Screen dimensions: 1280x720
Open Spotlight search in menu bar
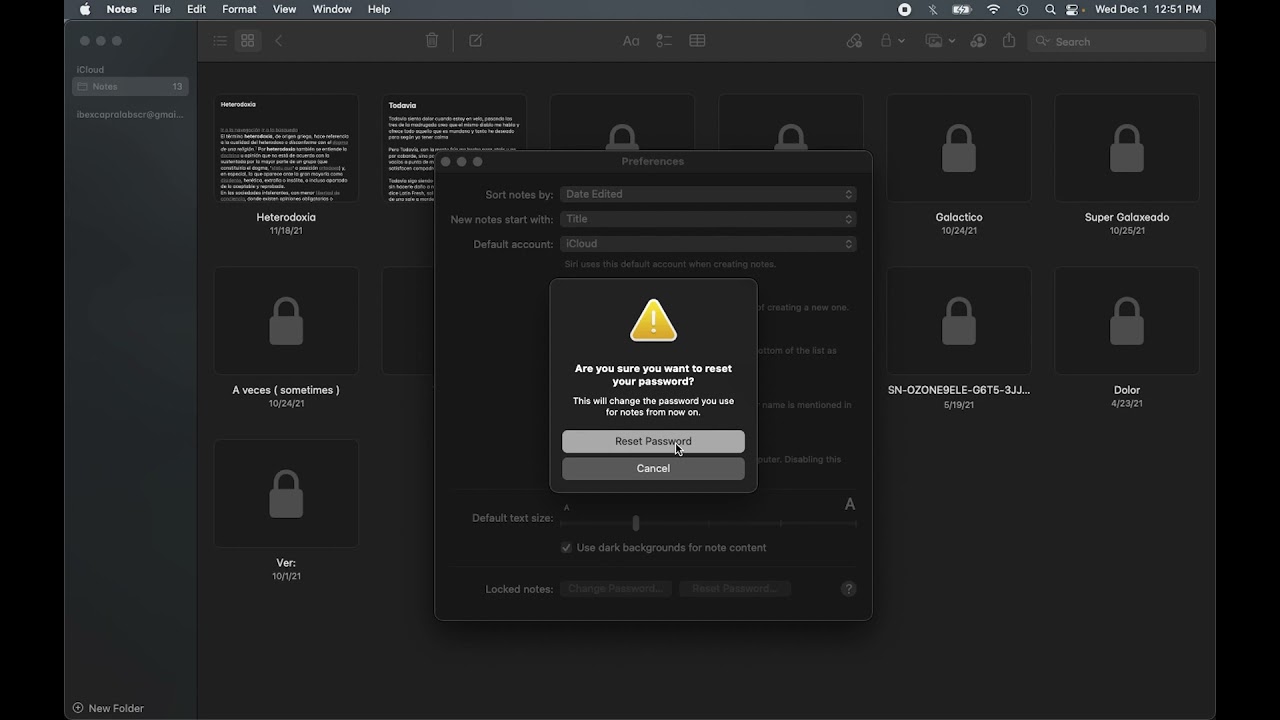tap(1050, 9)
